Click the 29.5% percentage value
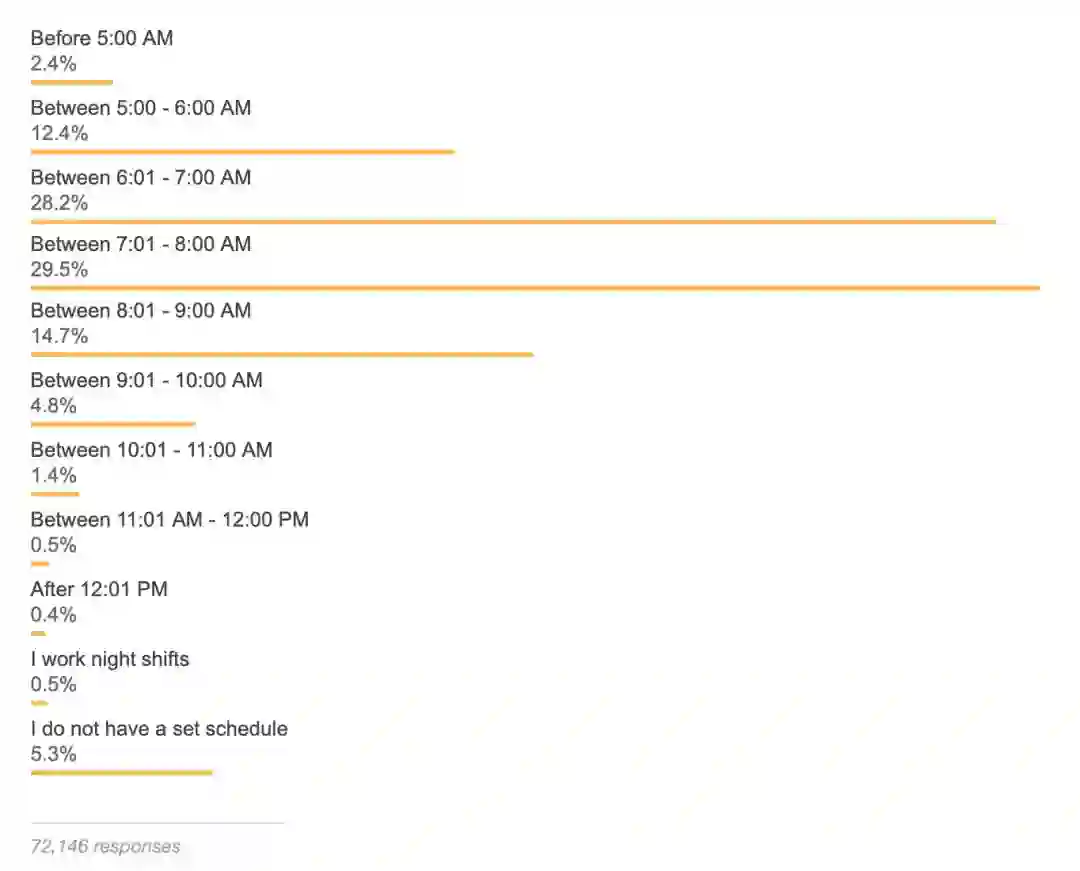The width and height of the screenshot is (1080, 871). tap(59, 269)
